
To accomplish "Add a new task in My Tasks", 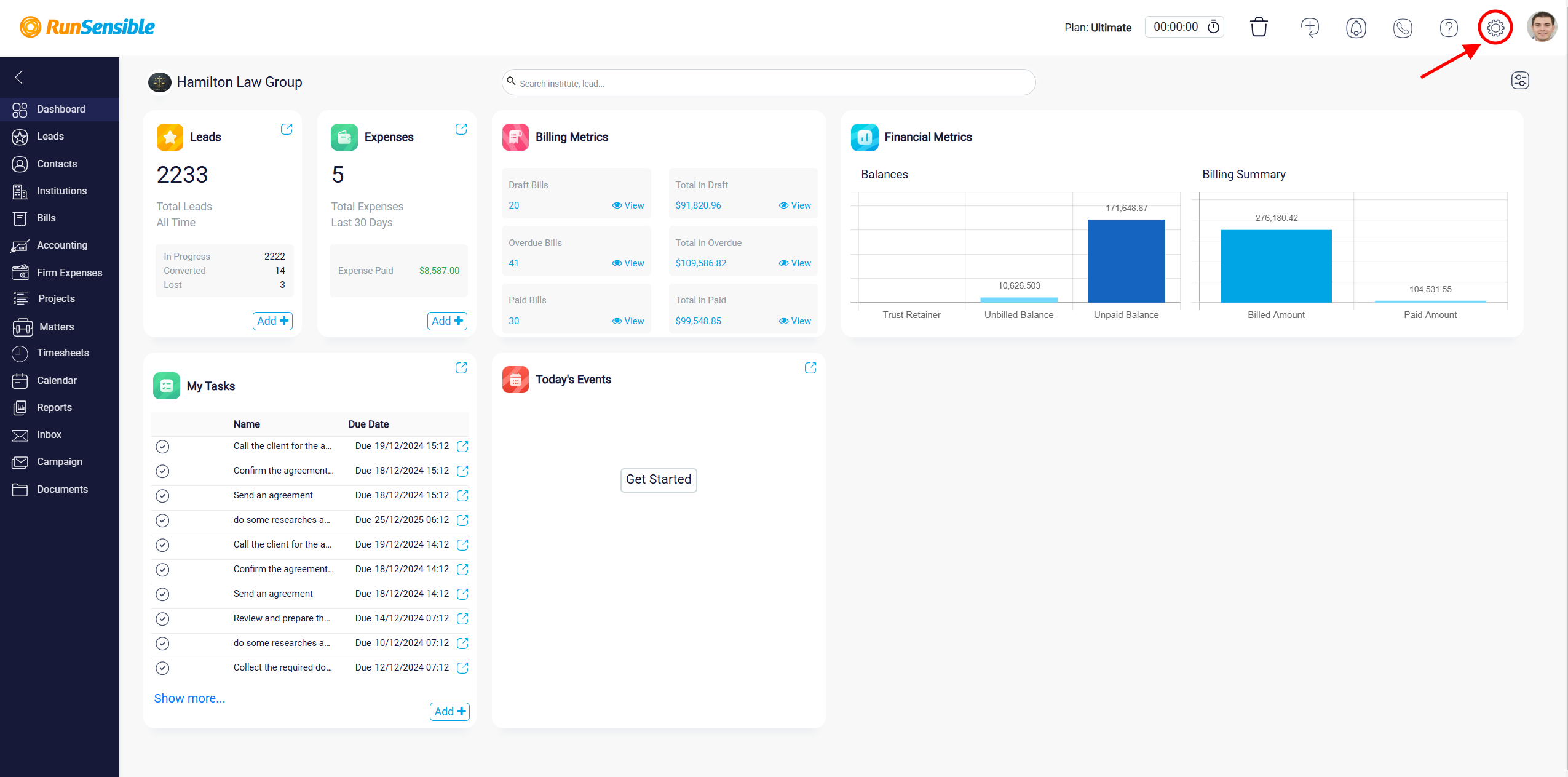I will tap(449, 712).
